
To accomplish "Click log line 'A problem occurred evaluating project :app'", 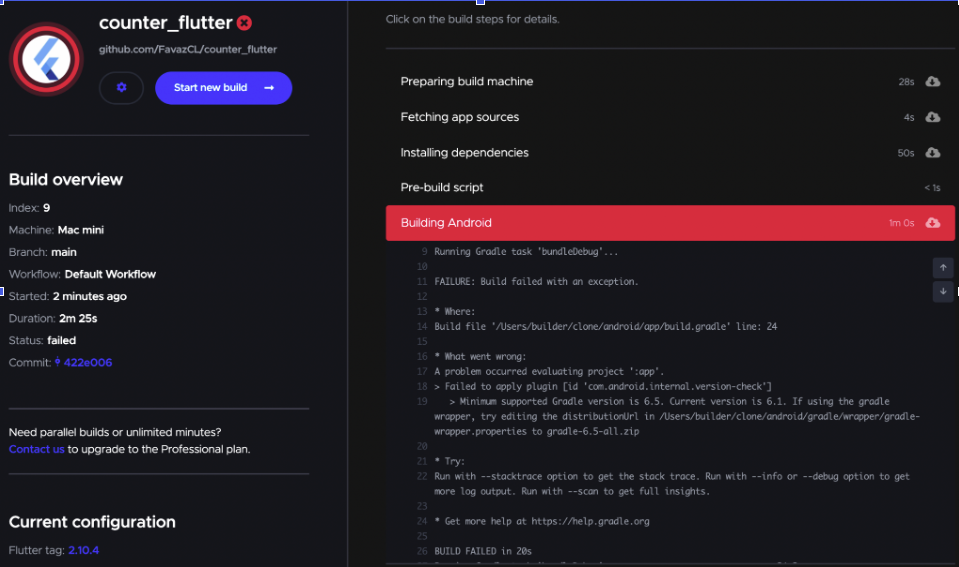I will (x=549, y=371).
